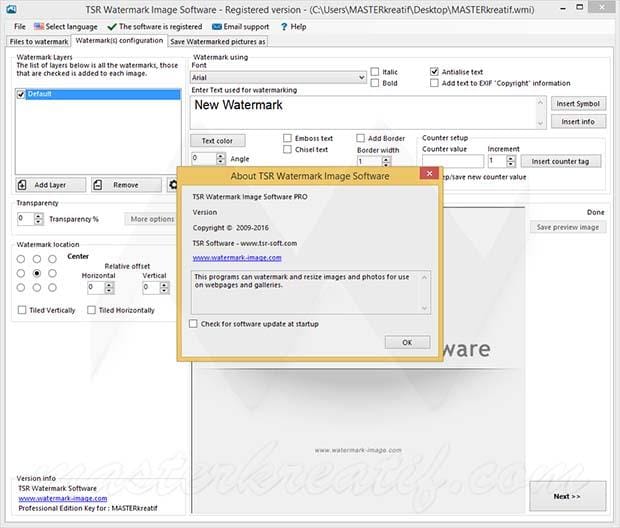Uncheck the Default layer checkbox
620x528 pixels.
(21, 94)
